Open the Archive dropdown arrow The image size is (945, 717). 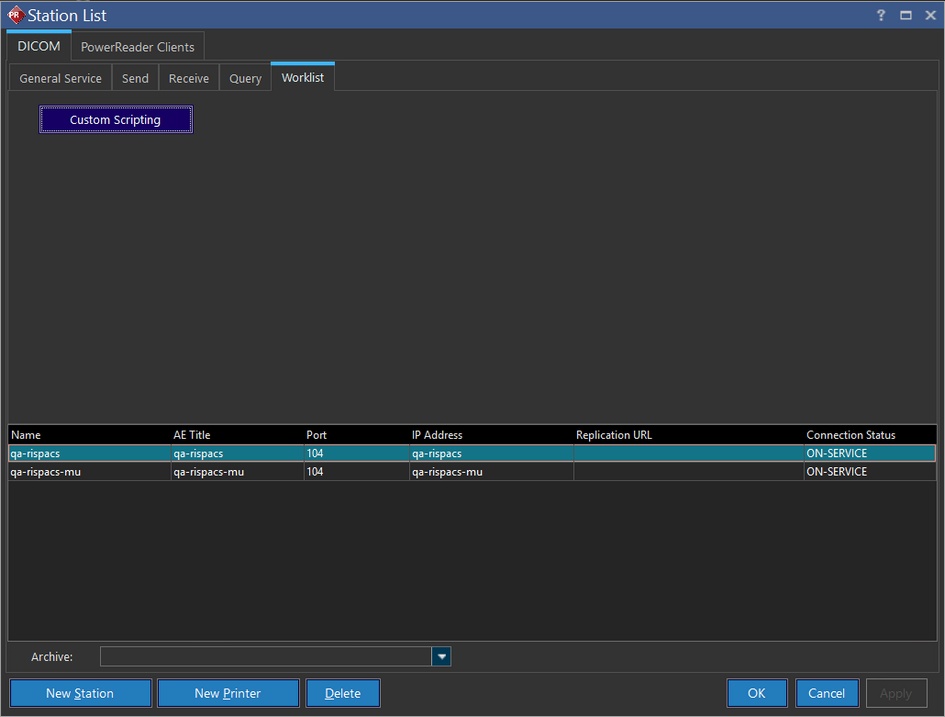coord(441,656)
